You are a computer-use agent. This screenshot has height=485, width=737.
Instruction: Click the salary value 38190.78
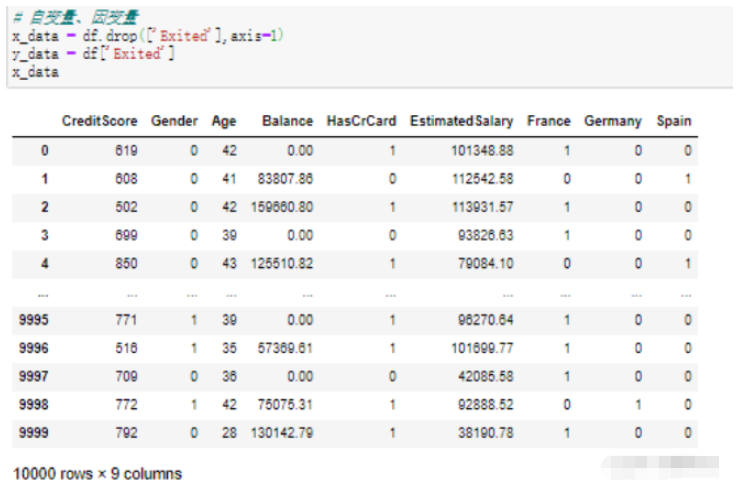(481, 435)
